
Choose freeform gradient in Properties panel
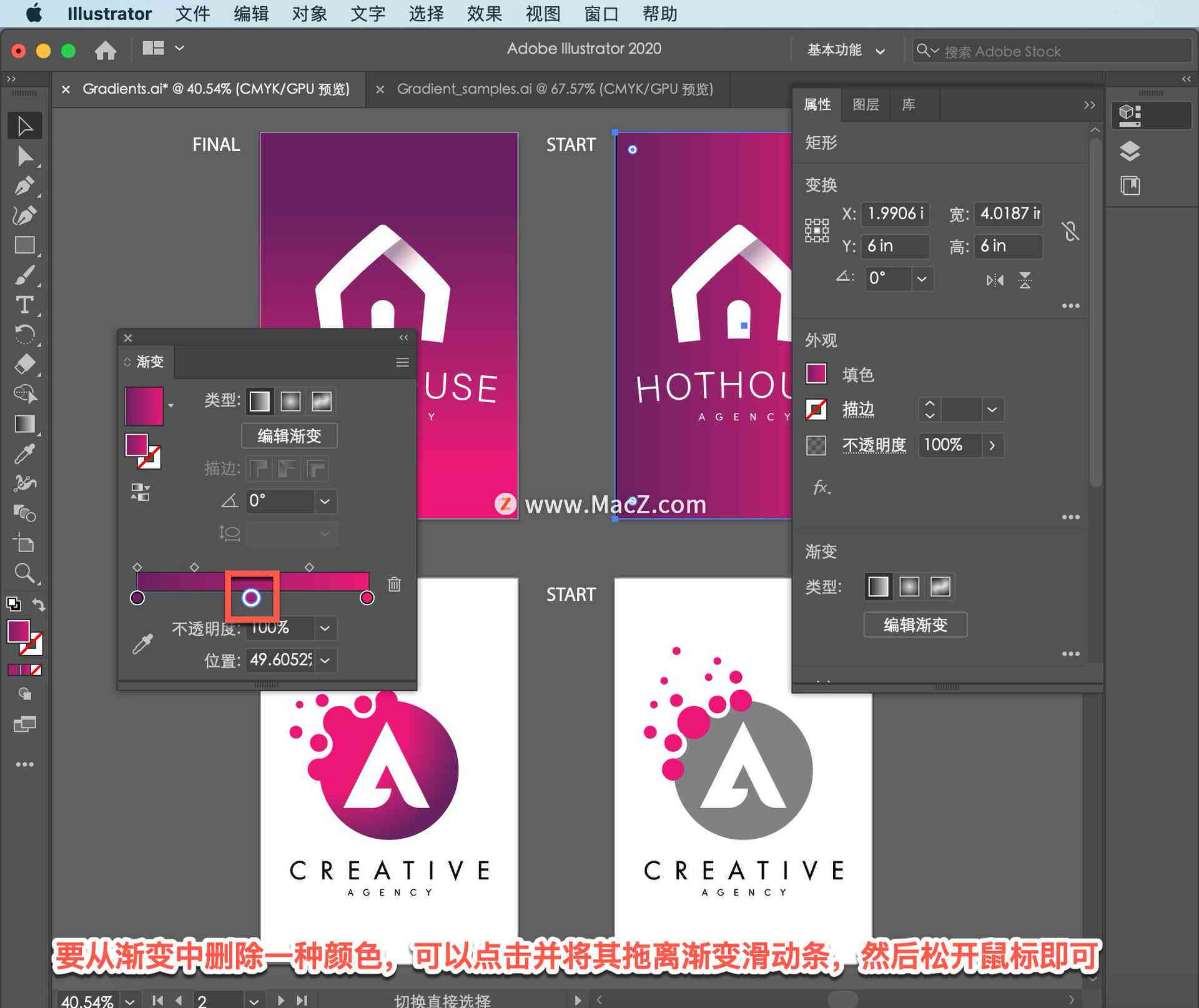pyautogui.click(x=940, y=586)
